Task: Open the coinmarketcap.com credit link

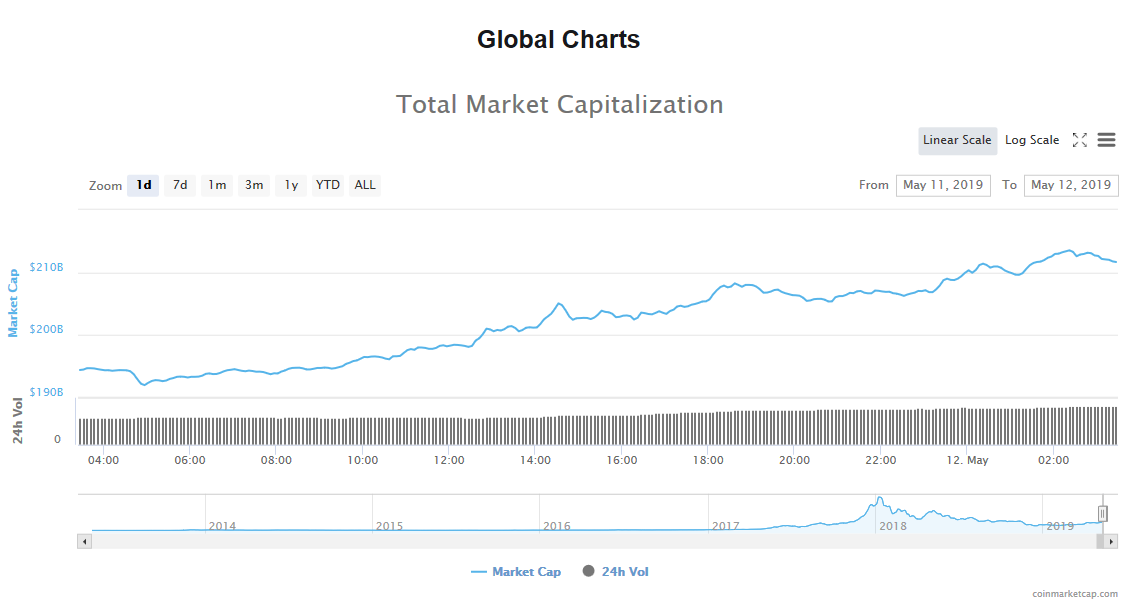Action: (x=1074, y=594)
